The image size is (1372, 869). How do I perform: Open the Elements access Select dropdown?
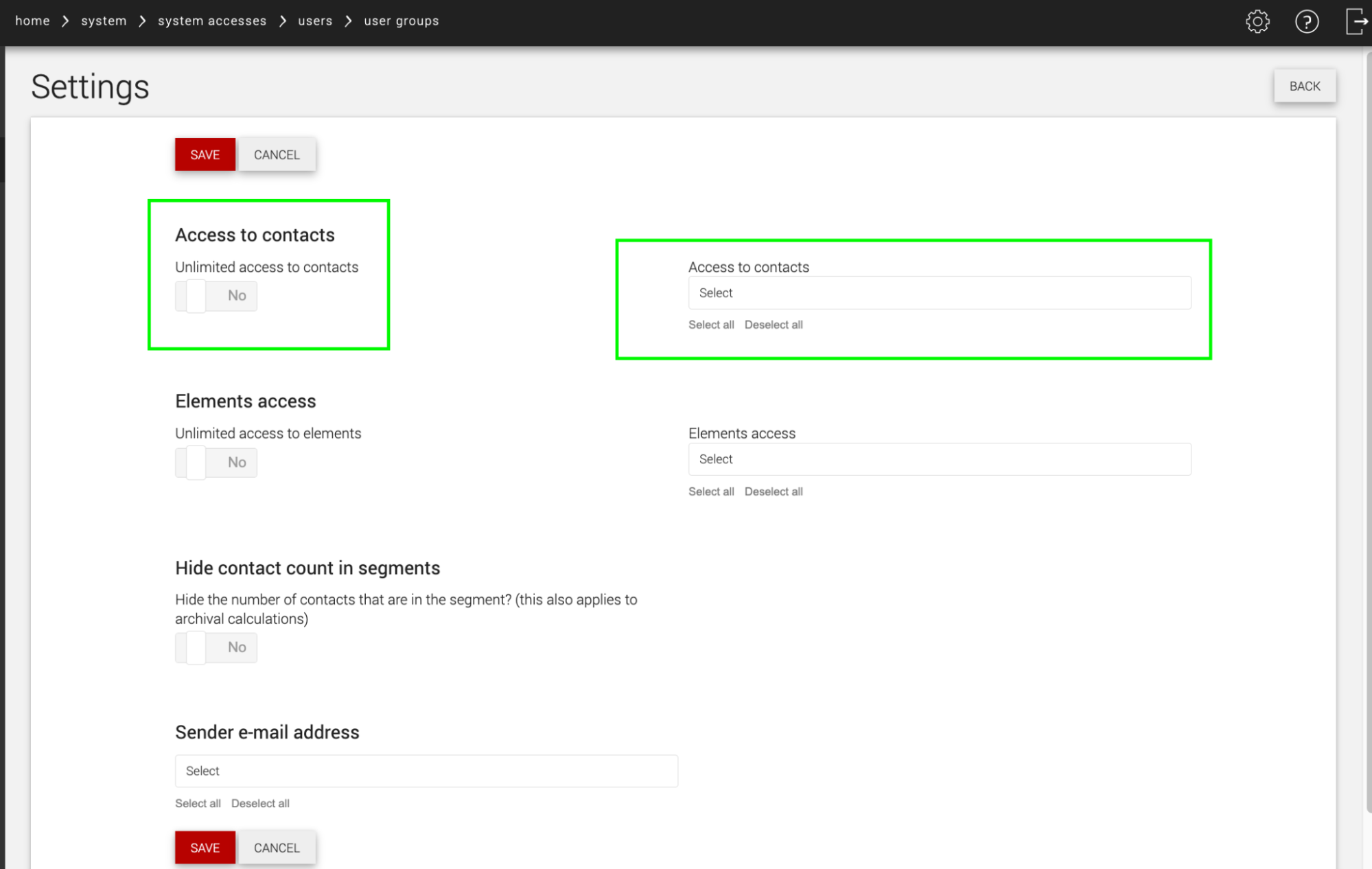940,459
